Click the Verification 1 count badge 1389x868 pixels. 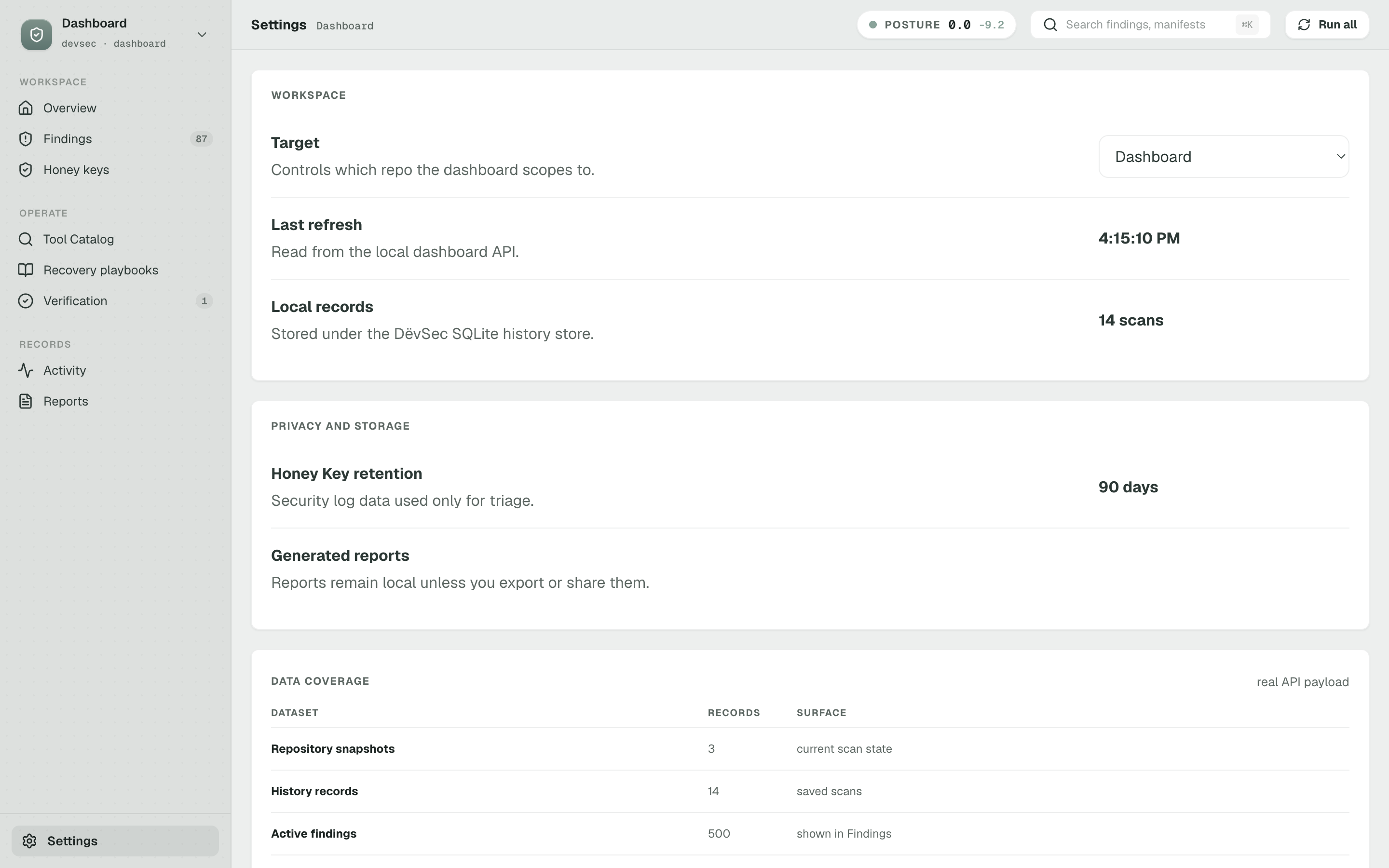click(204, 301)
